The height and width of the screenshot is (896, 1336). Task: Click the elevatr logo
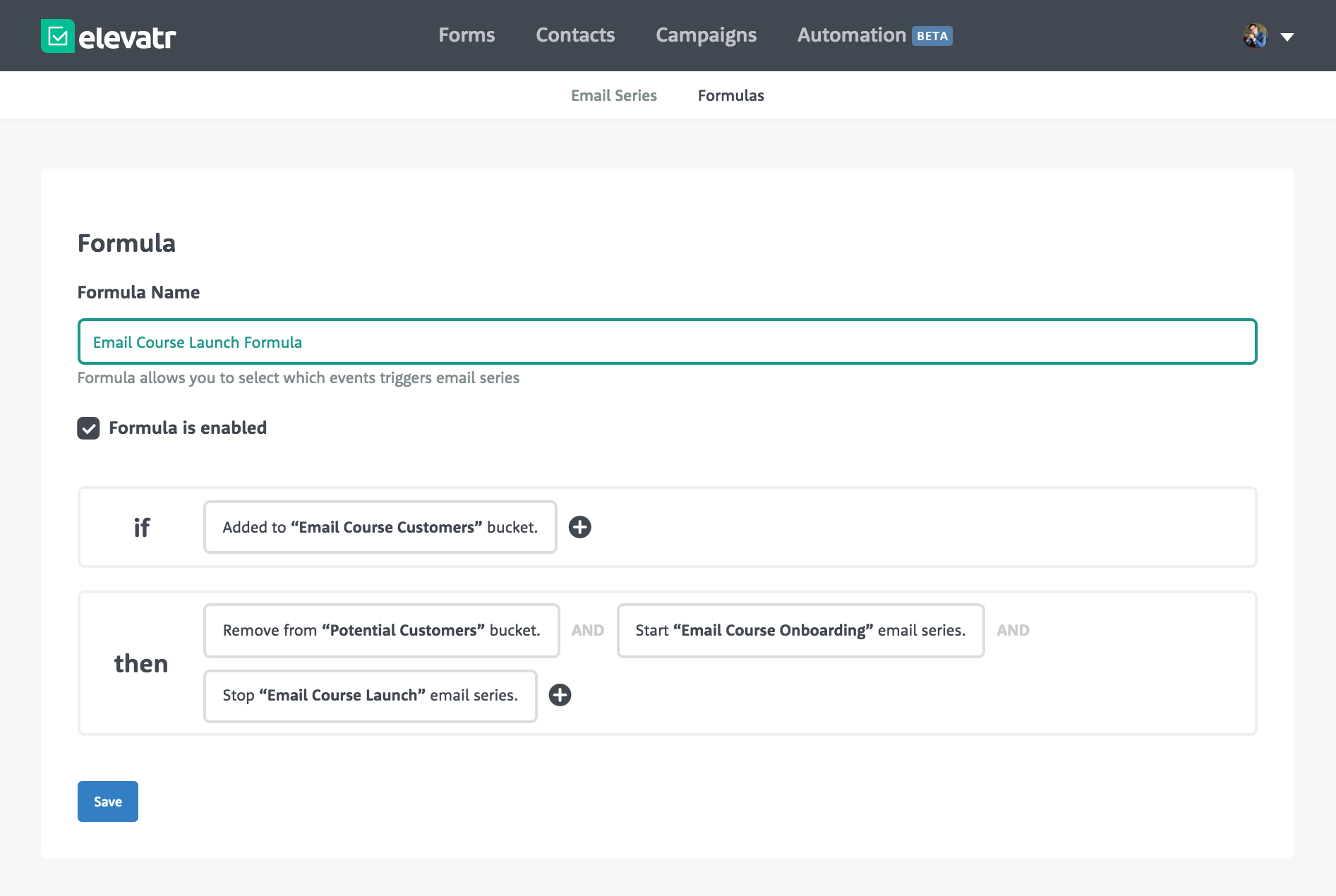coord(108,35)
